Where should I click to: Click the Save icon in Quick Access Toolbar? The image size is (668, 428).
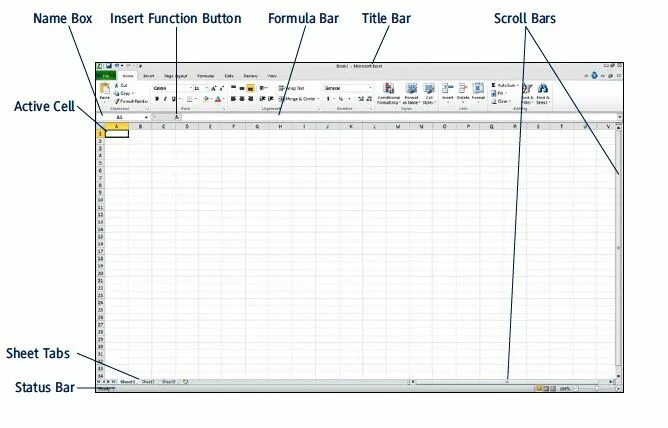109,66
